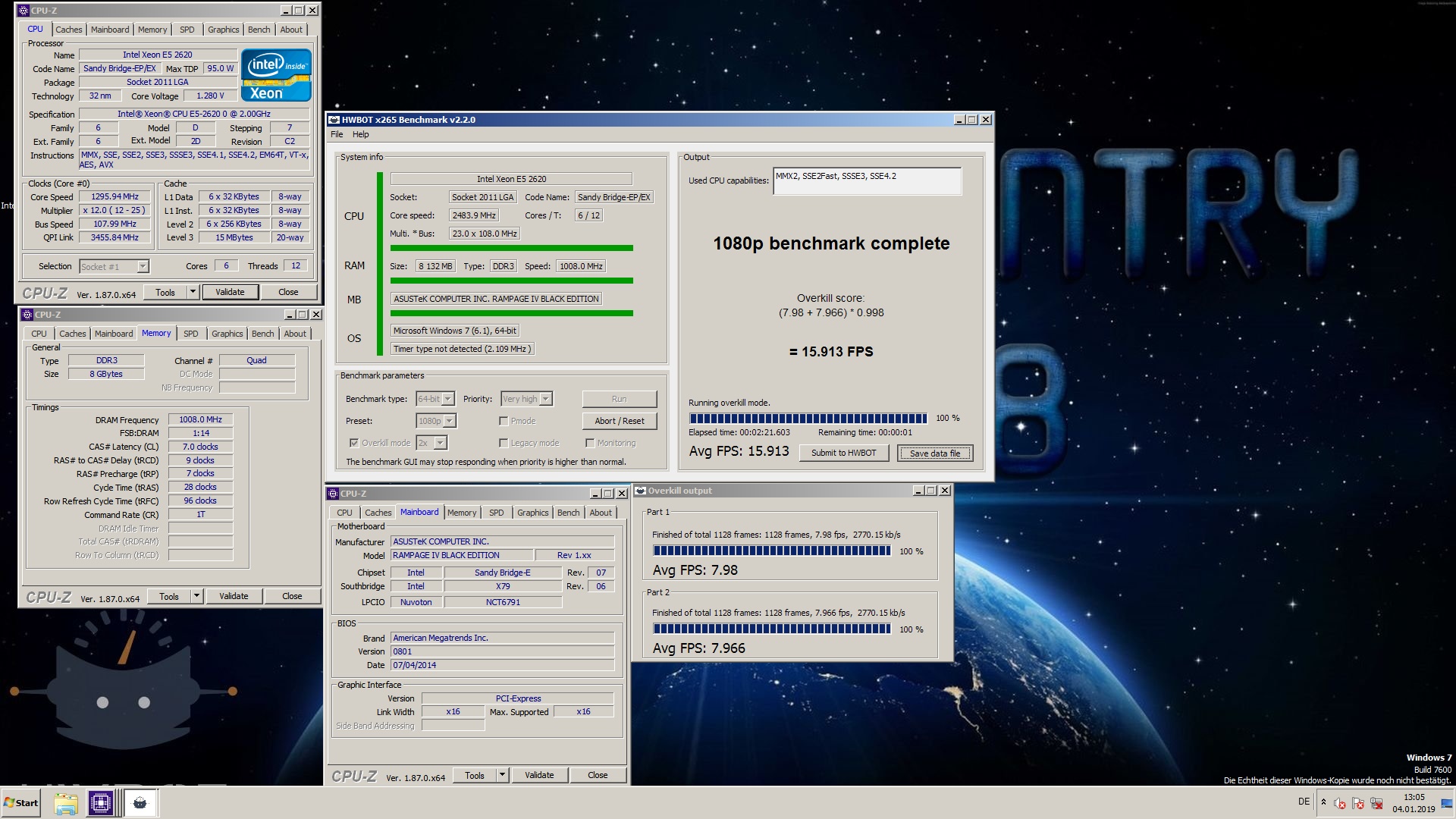Minimize the Overkill output window

[x=918, y=491]
